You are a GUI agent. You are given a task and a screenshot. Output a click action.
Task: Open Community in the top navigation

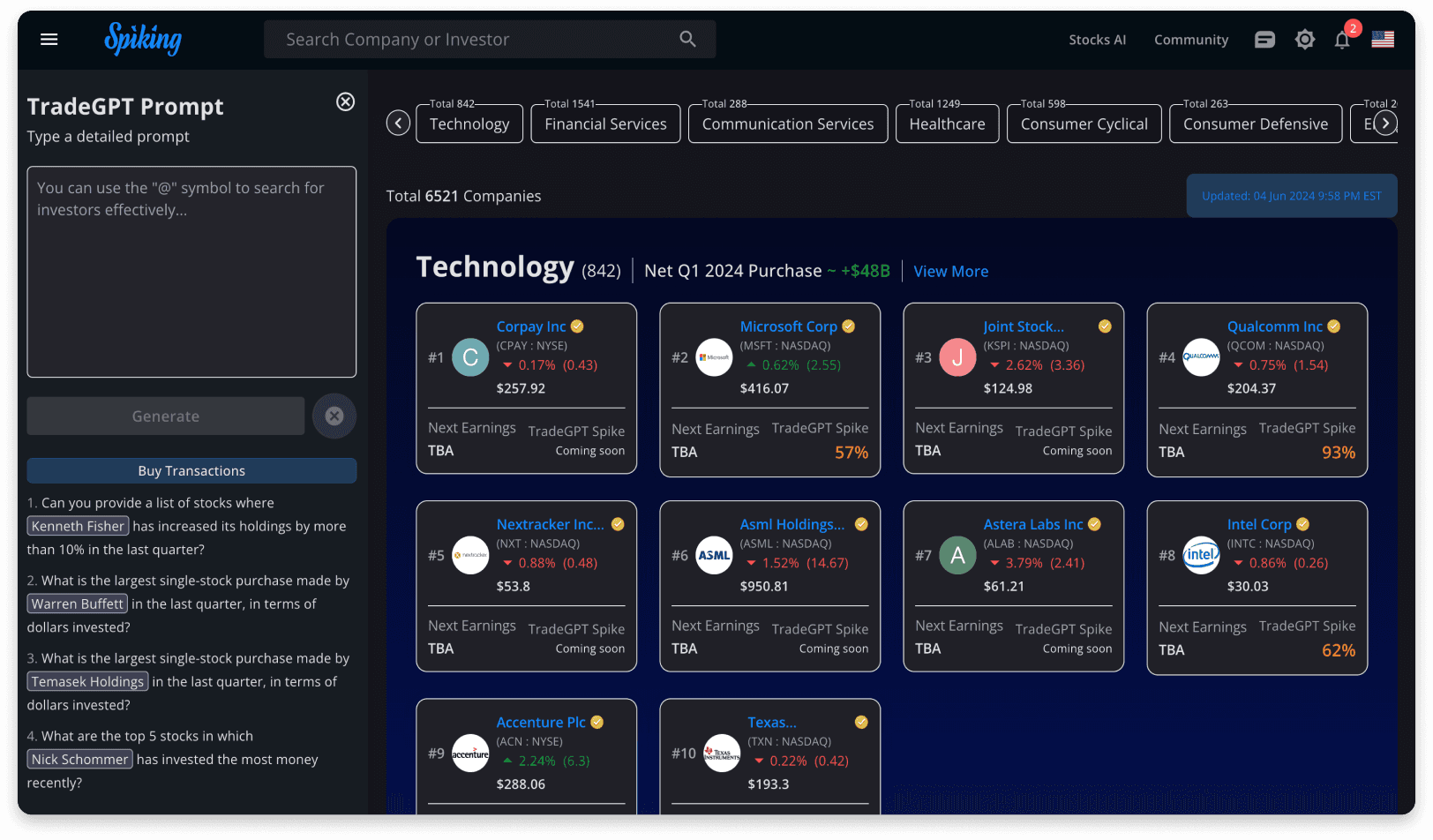click(1191, 40)
